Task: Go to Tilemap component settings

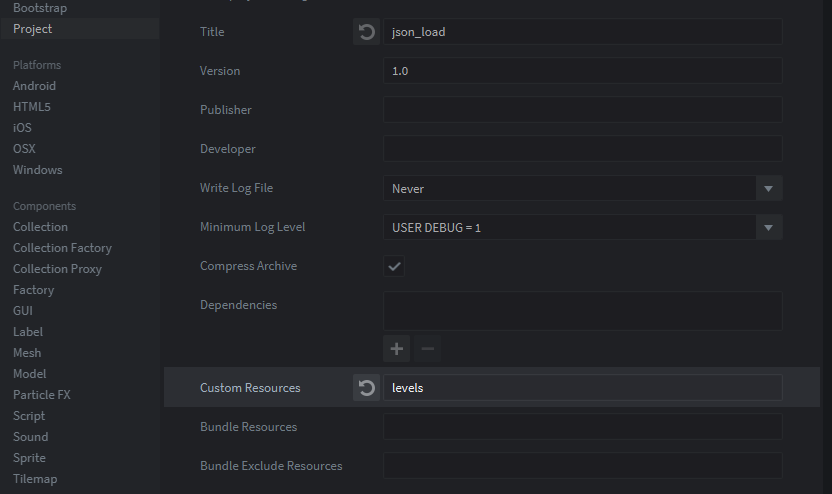Action: (x=35, y=479)
